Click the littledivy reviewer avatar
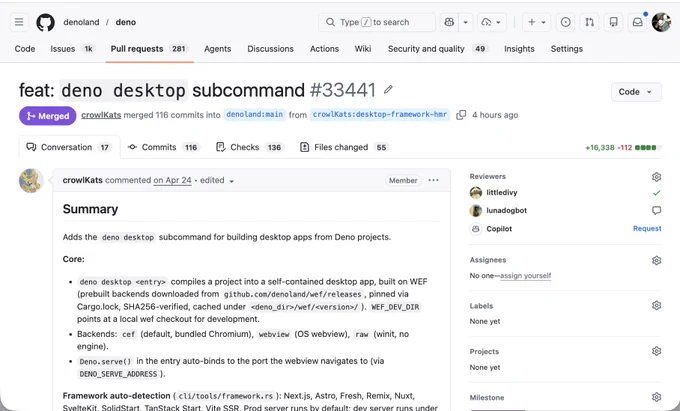Viewport: 680px width, 411px height. tap(476, 192)
